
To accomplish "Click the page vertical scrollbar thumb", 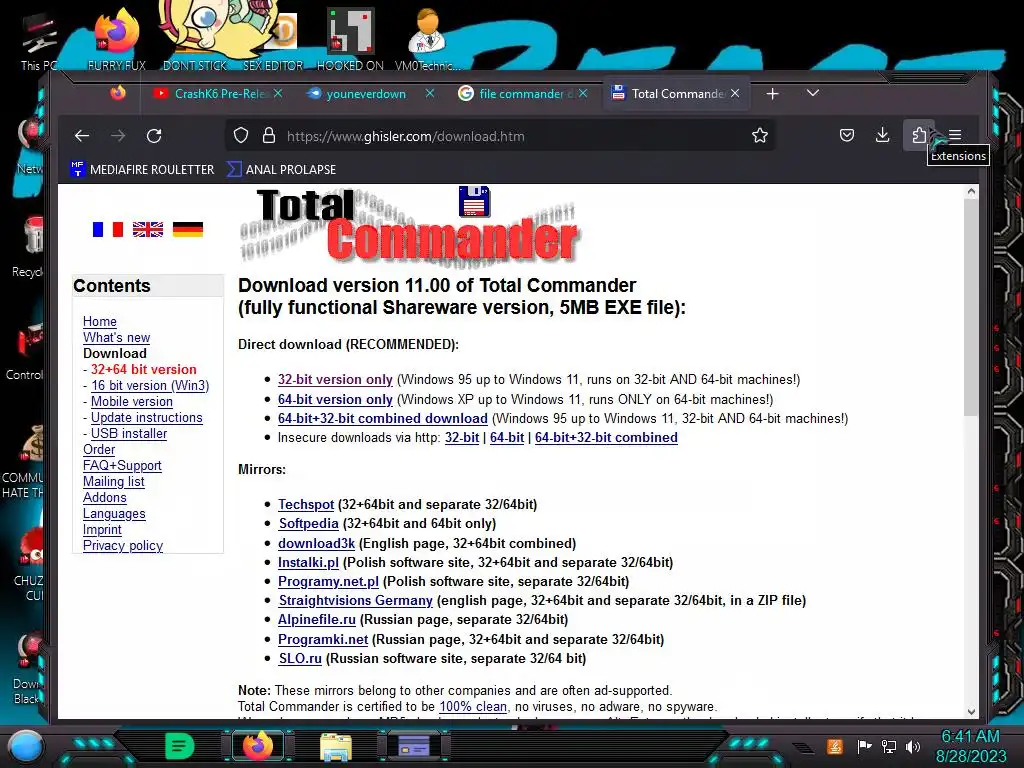I will coord(971,307).
